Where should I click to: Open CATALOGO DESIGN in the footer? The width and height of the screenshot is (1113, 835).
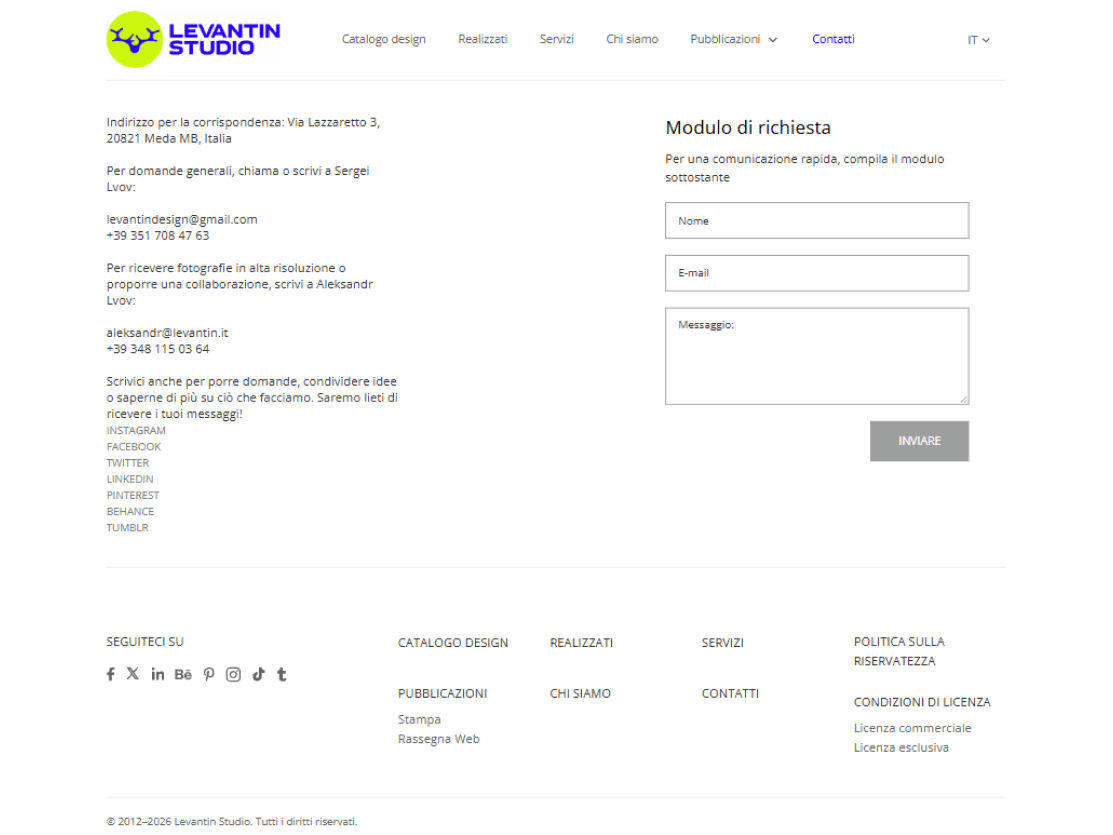tap(453, 643)
